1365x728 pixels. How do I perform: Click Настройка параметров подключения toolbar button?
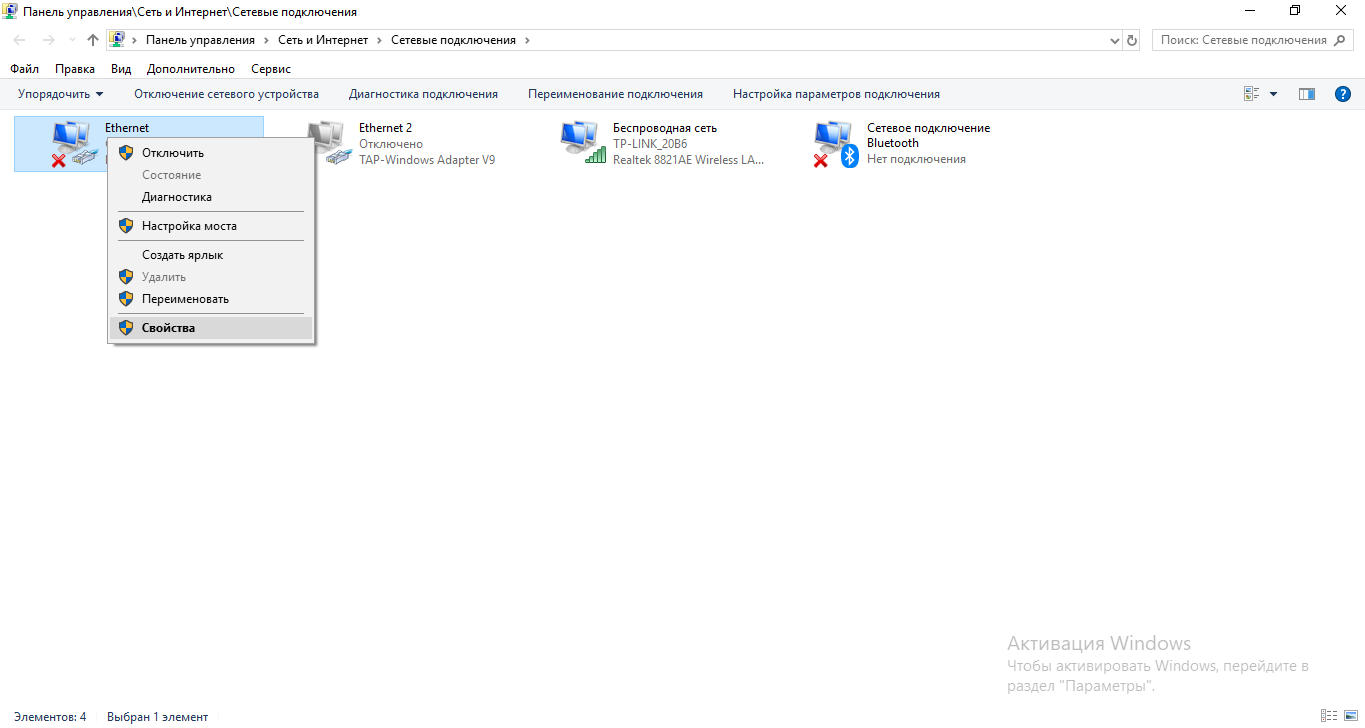pyautogui.click(x=836, y=94)
